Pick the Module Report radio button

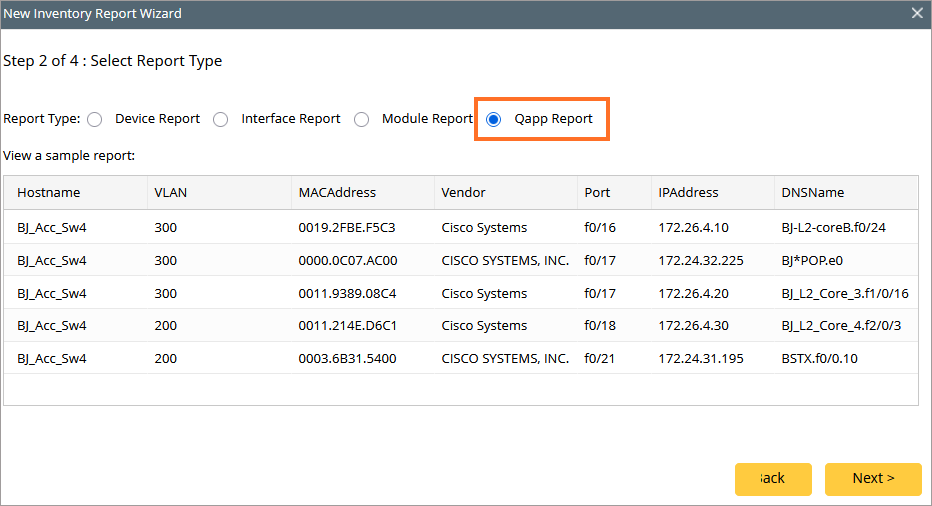362,119
